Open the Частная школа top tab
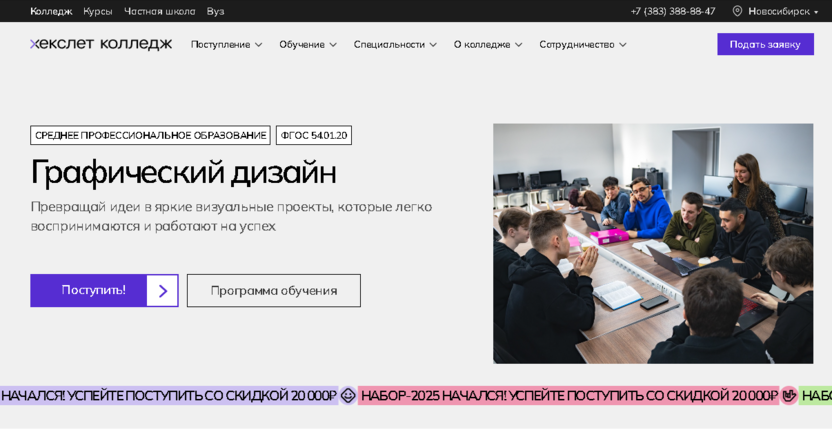The width and height of the screenshot is (832, 439). click(160, 11)
